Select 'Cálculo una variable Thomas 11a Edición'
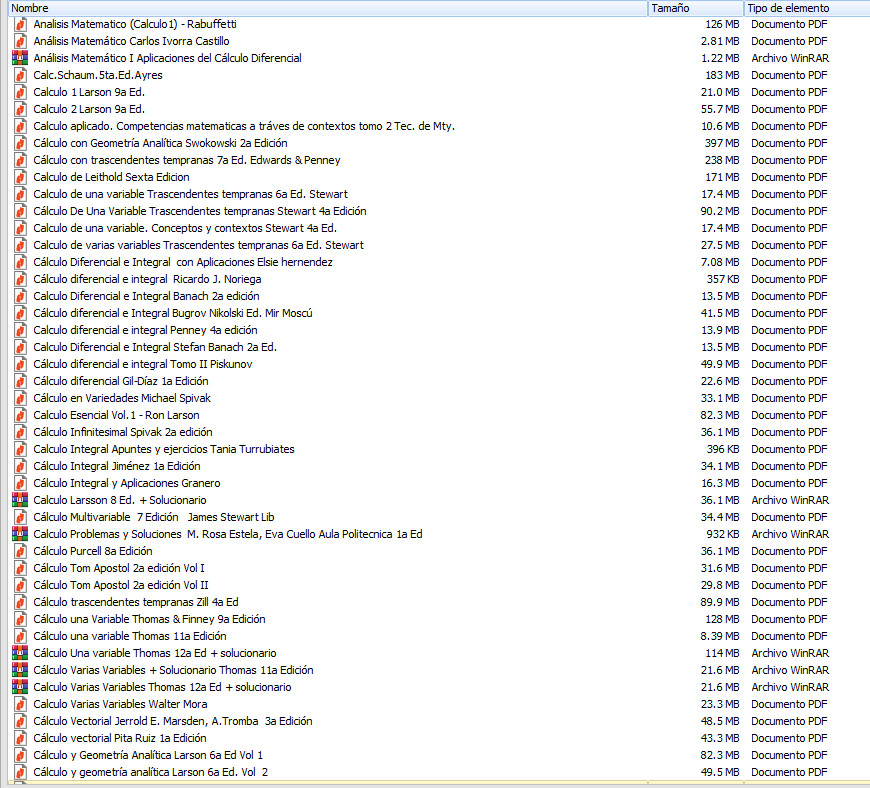This screenshot has width=870, height=788. pyautogui.click(x=130, y=636)
